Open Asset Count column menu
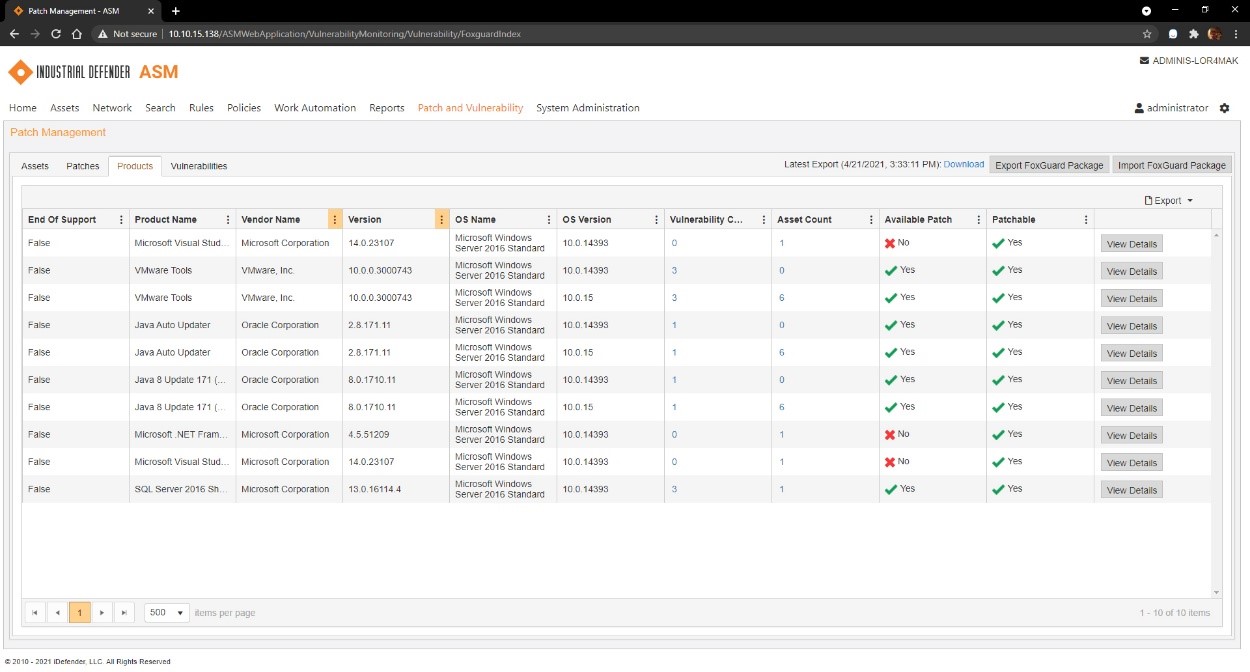Screen dimensions: 1250x672 [871, 220]
